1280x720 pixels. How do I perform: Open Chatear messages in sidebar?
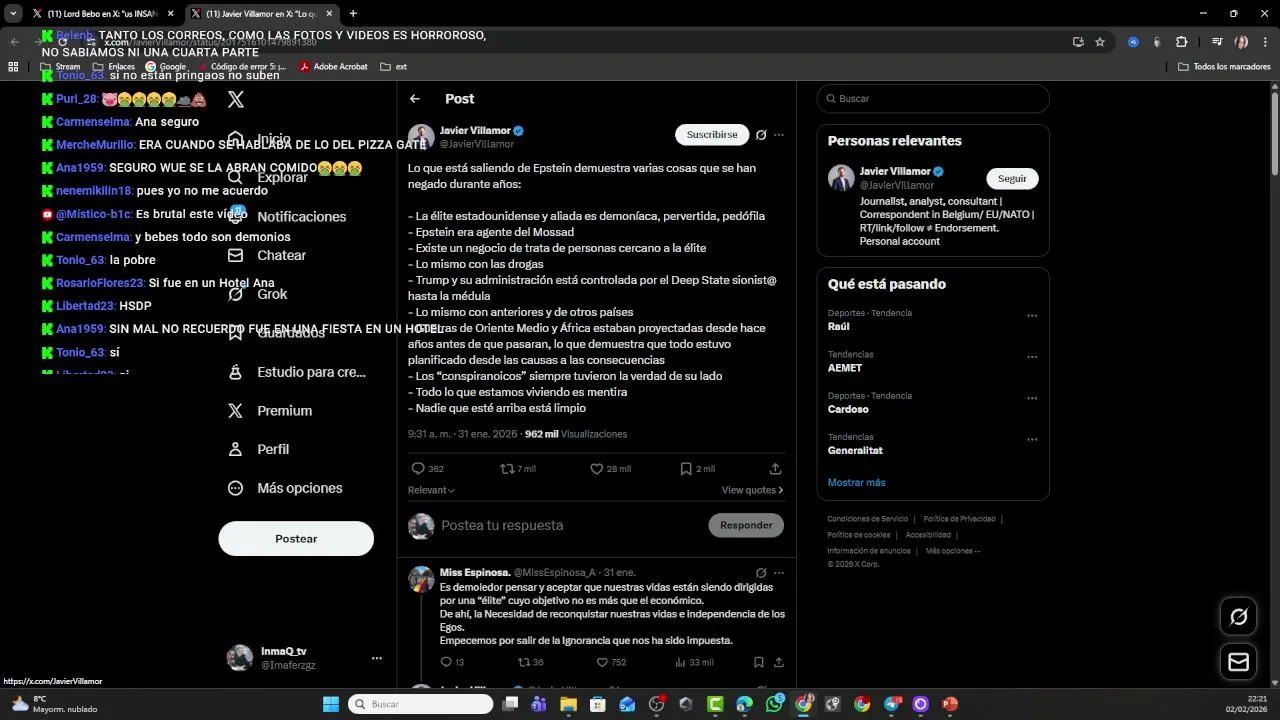[267, 255]
